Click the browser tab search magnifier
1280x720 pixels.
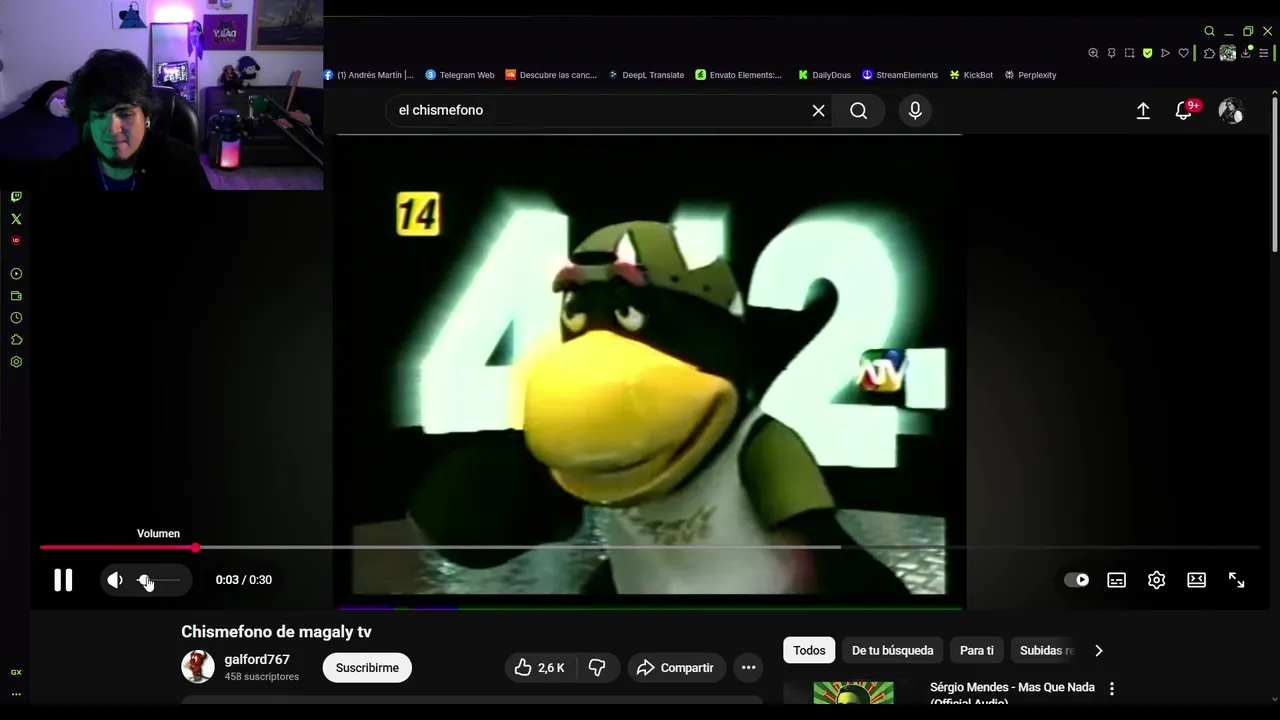tap(1209, 31)
